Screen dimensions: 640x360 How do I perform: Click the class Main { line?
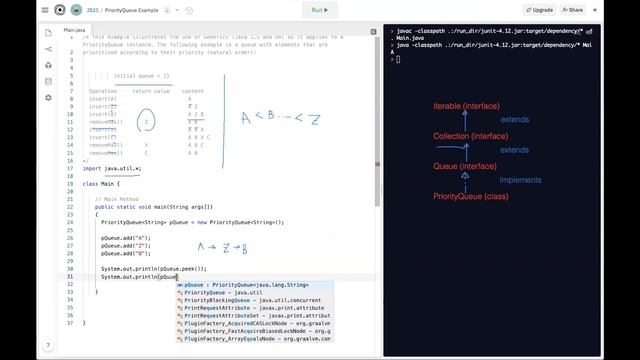pyautogui.click(x=101, y=184)
